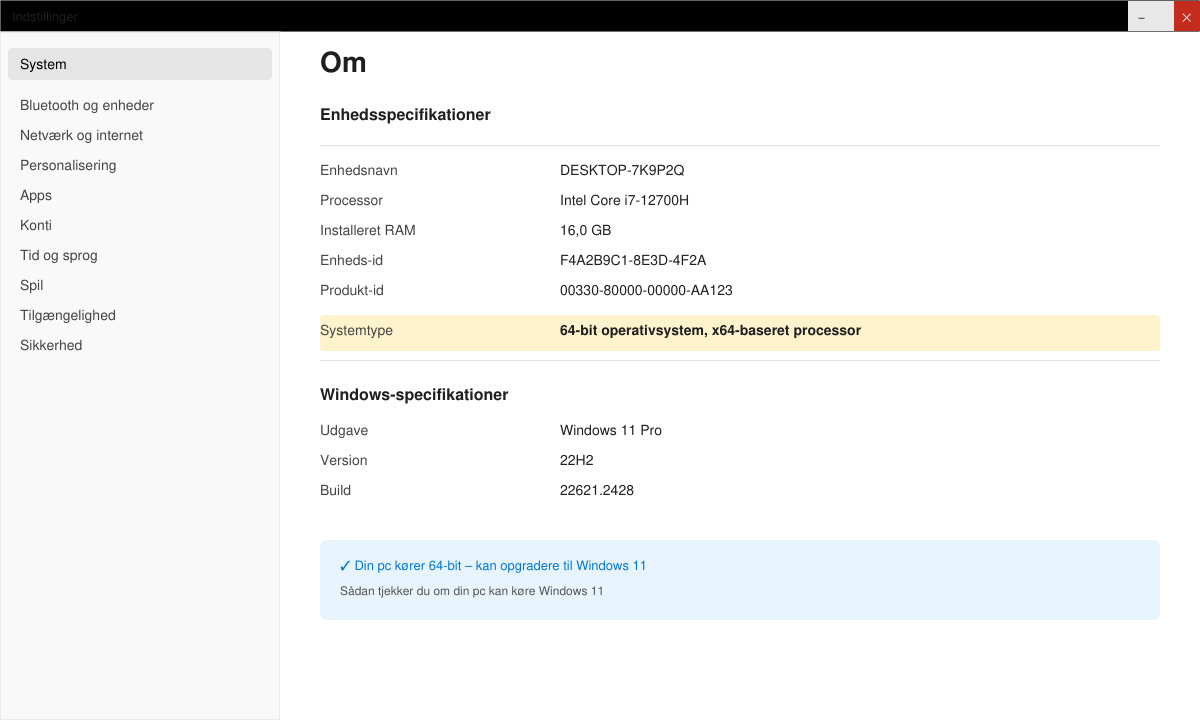Click the Produkt-id label
The width and height of the screenshot is (1200, 720).
[352, 290]
